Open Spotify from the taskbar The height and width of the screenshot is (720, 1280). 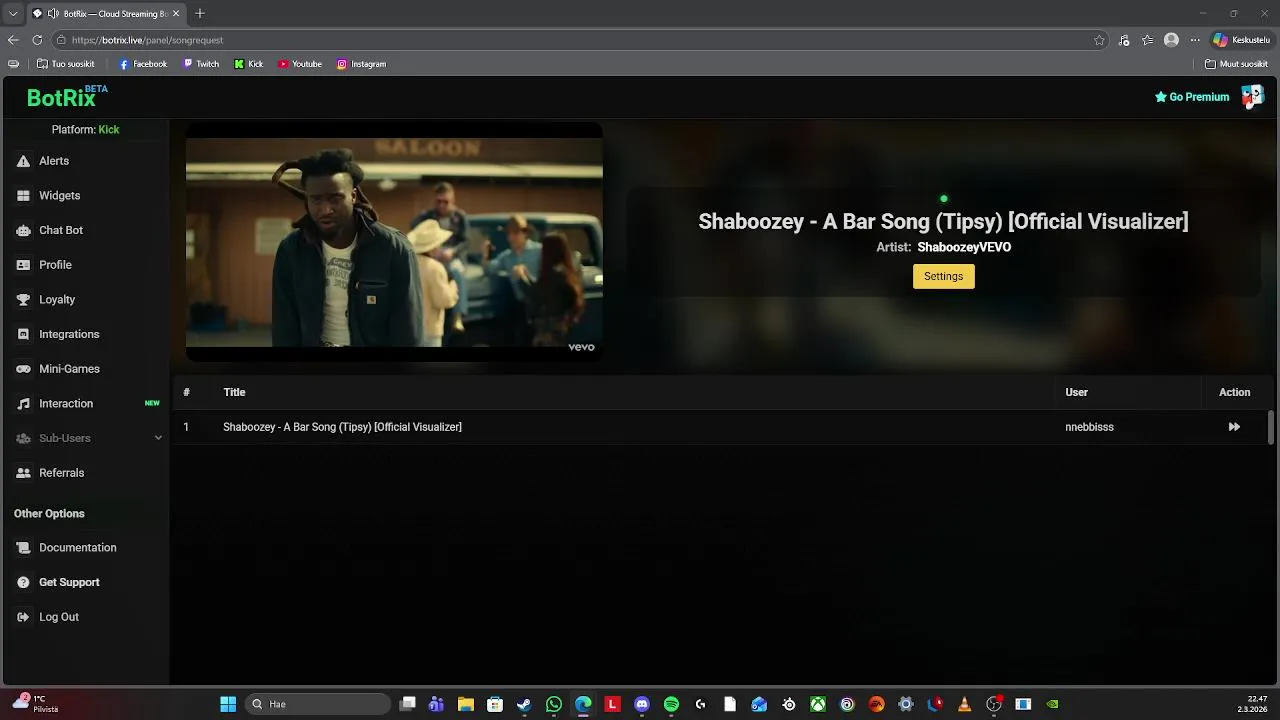[x=671, y=704]
